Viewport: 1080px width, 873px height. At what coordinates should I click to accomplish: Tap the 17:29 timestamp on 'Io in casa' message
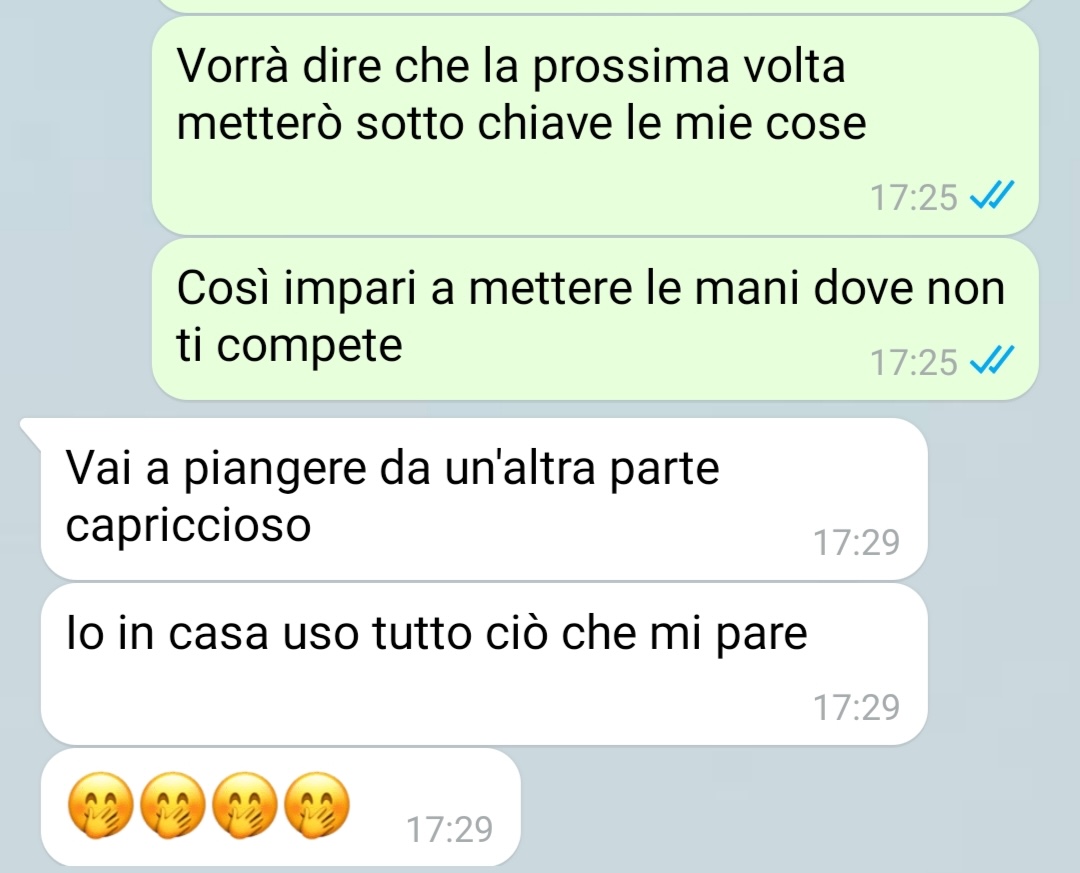(857, 707)
